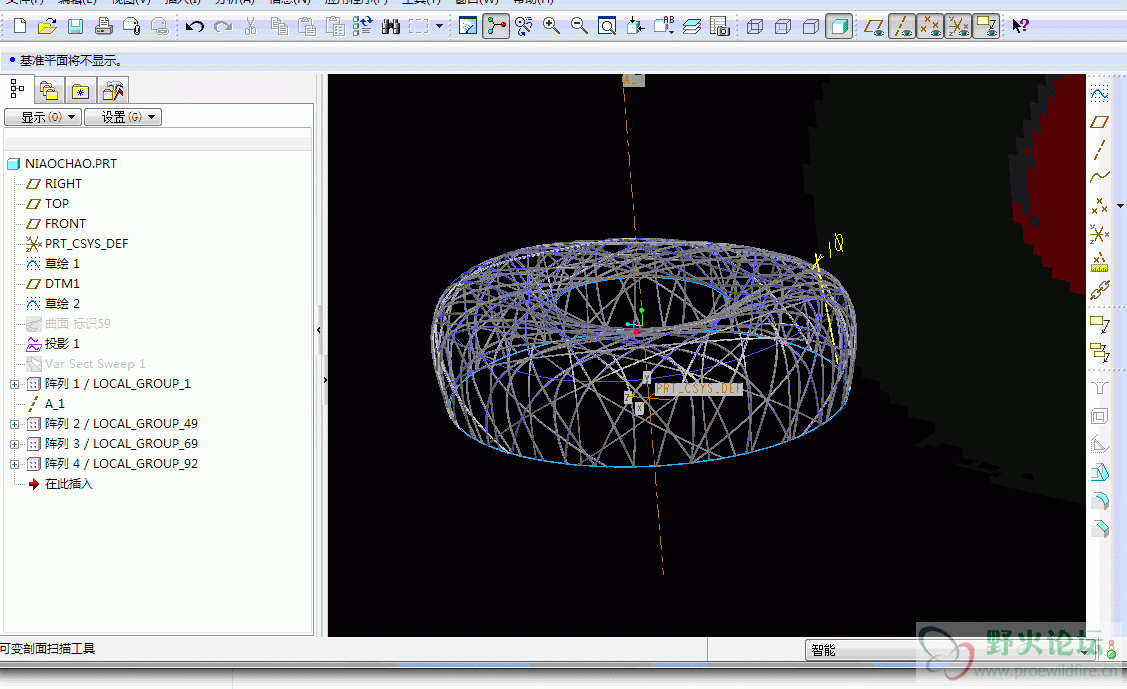This screenshot has height=689, width=1127.
Task: Switch to hidden line display
Action: coord(783,27)
